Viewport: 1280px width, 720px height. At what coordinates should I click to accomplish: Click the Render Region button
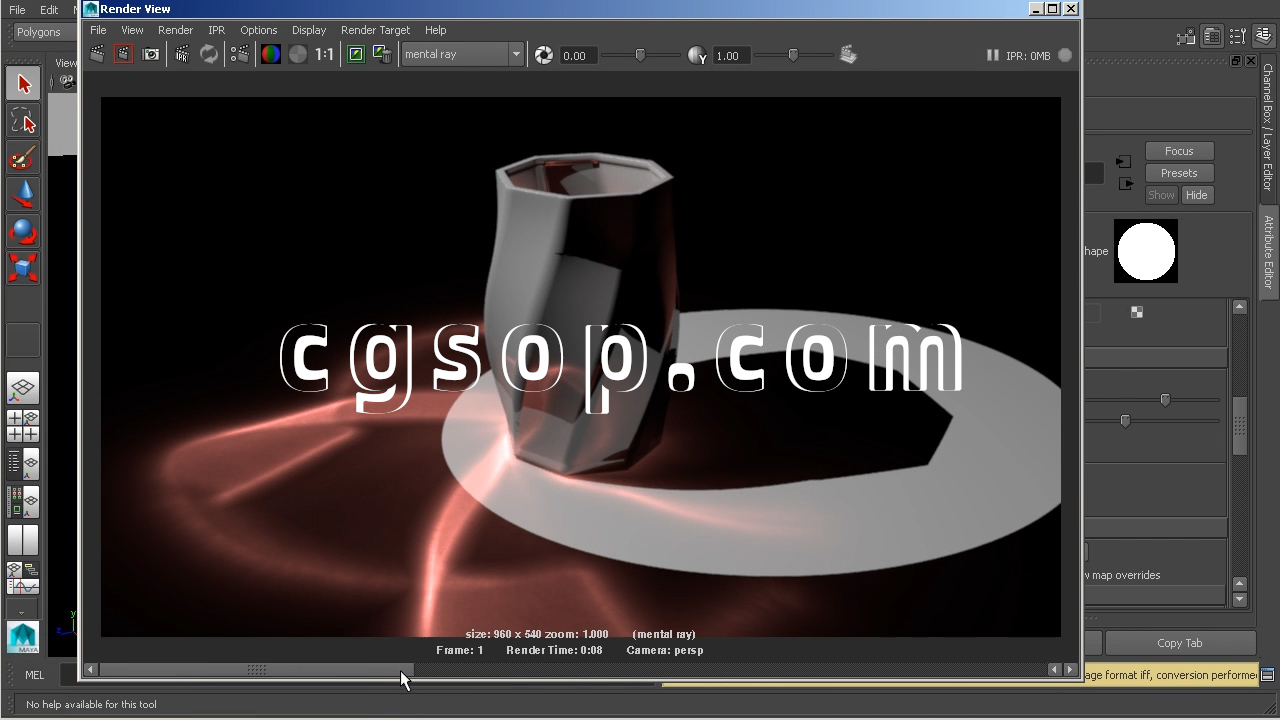click(123, 55)
